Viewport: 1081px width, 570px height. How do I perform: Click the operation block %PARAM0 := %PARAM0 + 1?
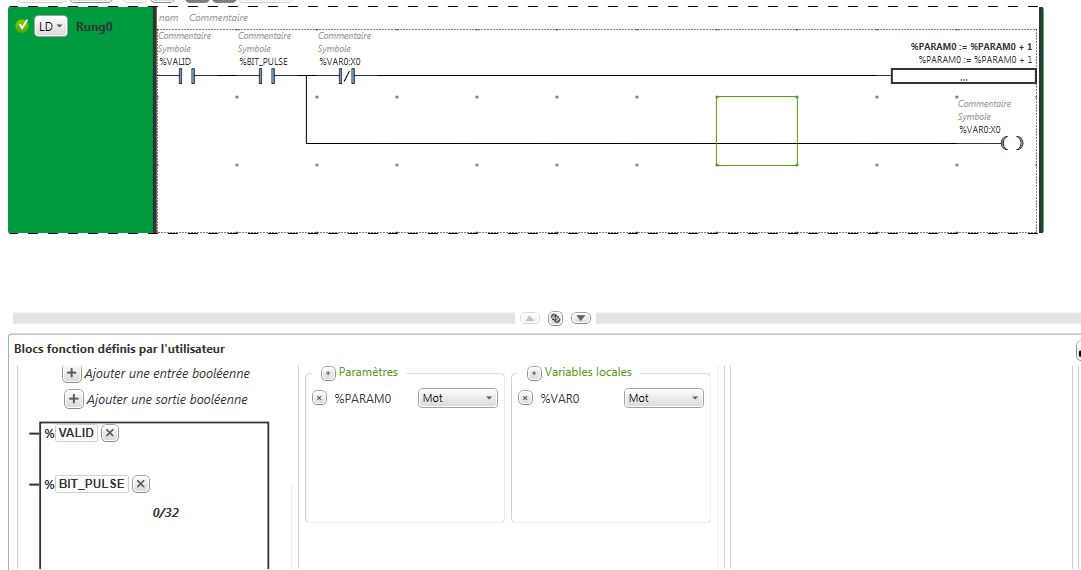click(963, 76)
